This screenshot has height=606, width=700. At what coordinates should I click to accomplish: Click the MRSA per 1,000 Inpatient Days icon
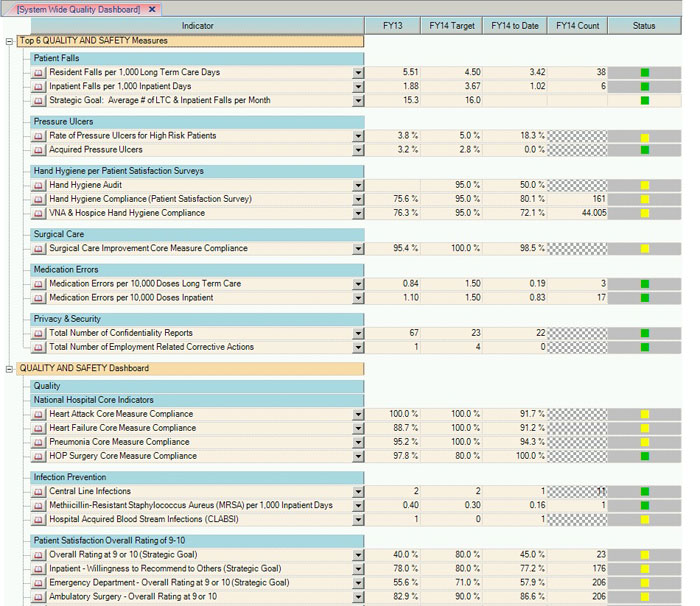[x=38, y=506]
